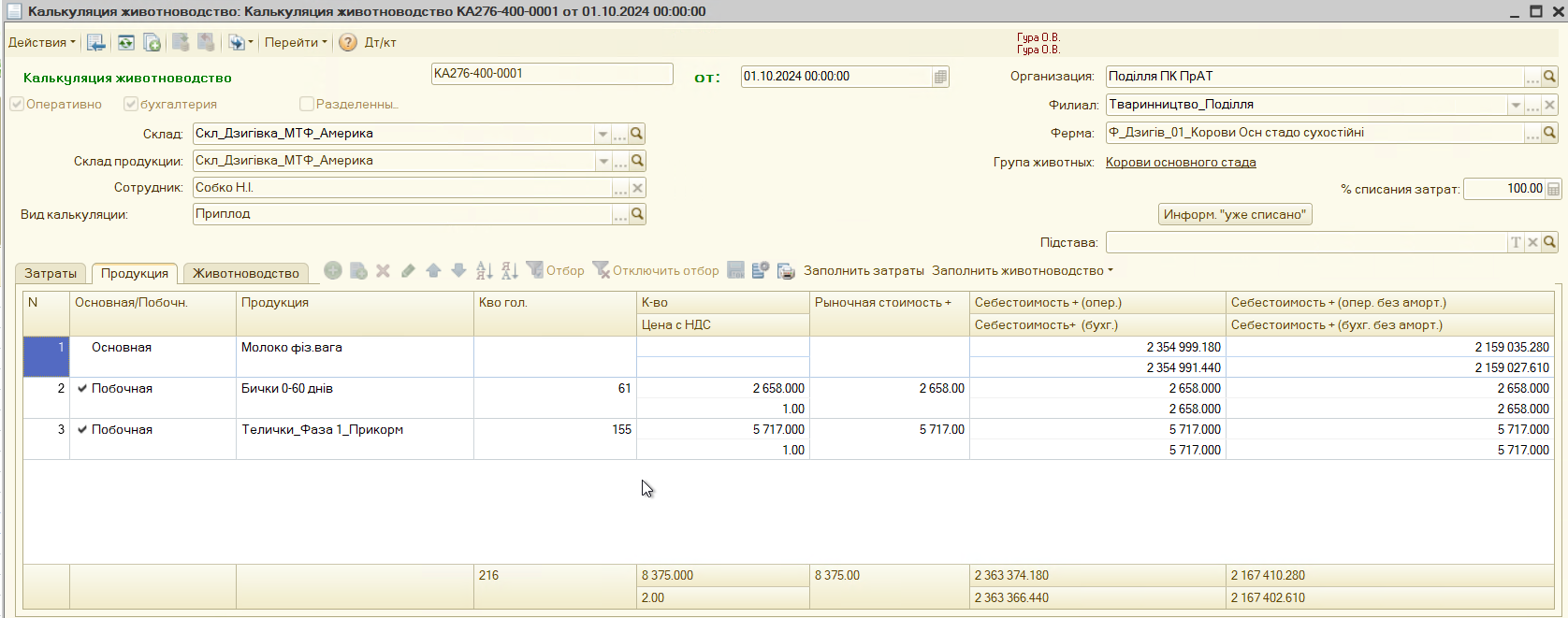
Task: Clear the Сотрудник field
Action: click(637, 188)
